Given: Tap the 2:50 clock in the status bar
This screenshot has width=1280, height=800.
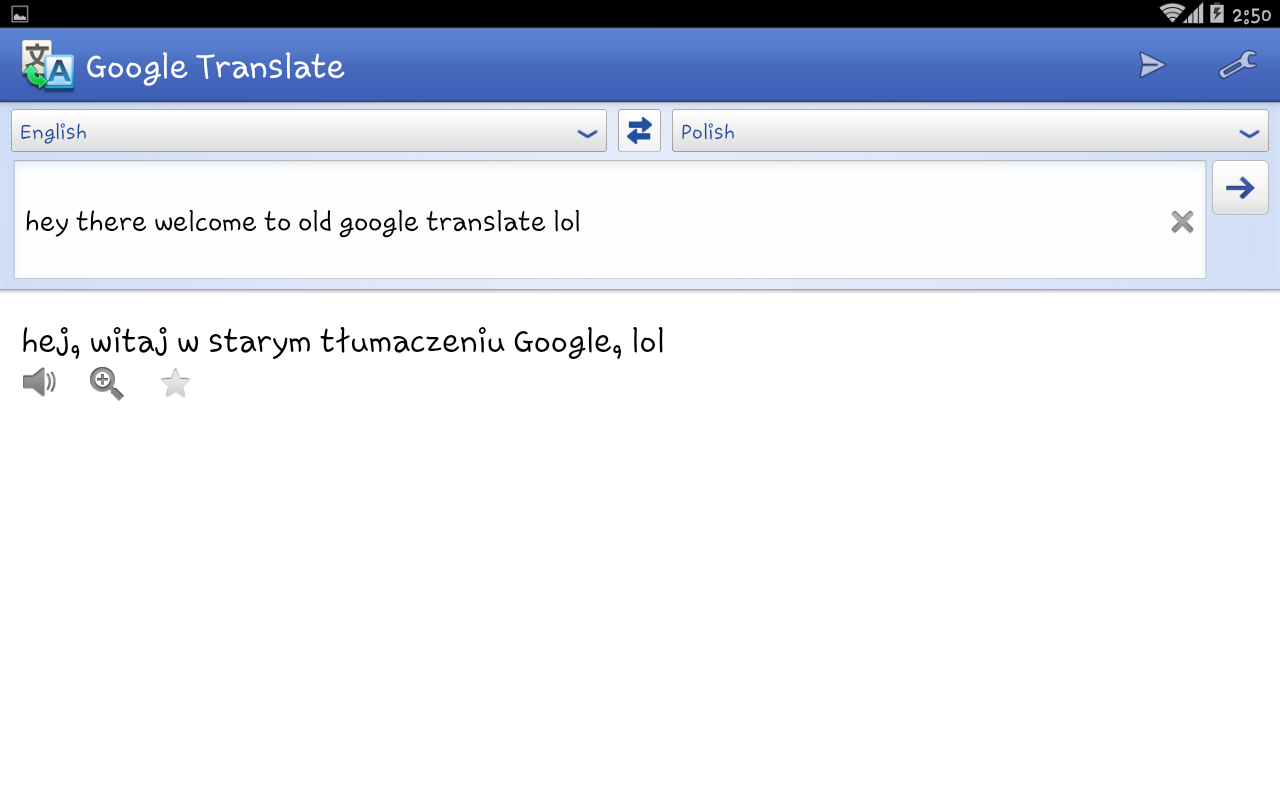Looking at the screenshot, I should 1251,14.
